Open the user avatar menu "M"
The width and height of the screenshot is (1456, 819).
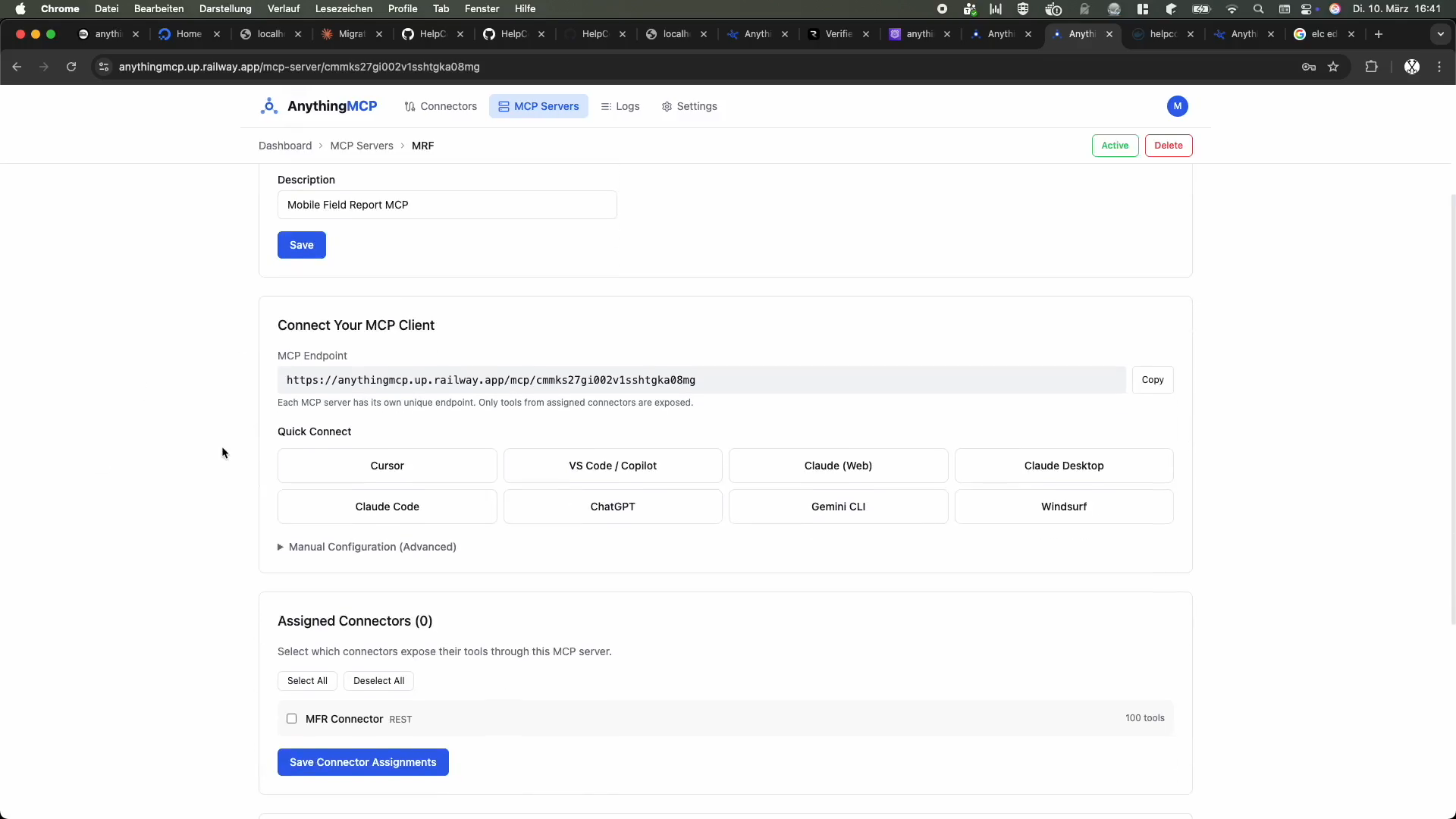(x=1177, y=106)
